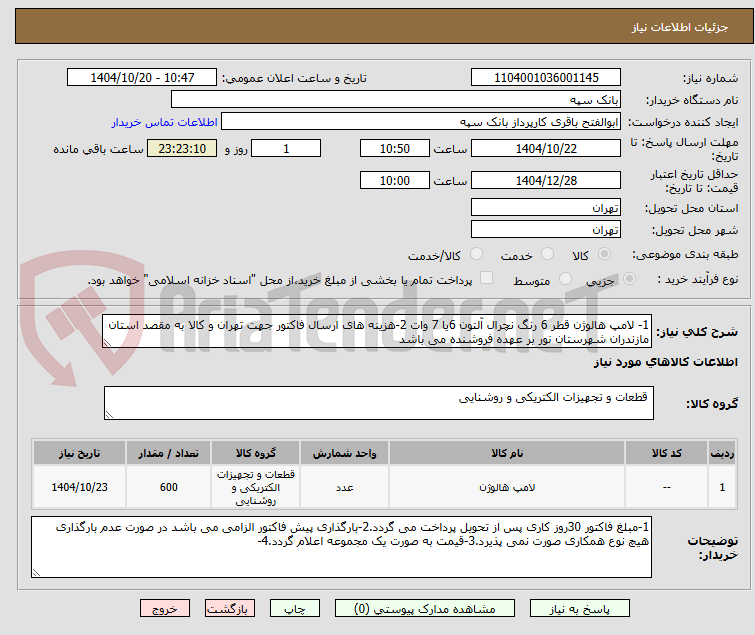Click the price validity date 1404/12/28
This screenshot has width=755, height=635.
pos(546,181)
